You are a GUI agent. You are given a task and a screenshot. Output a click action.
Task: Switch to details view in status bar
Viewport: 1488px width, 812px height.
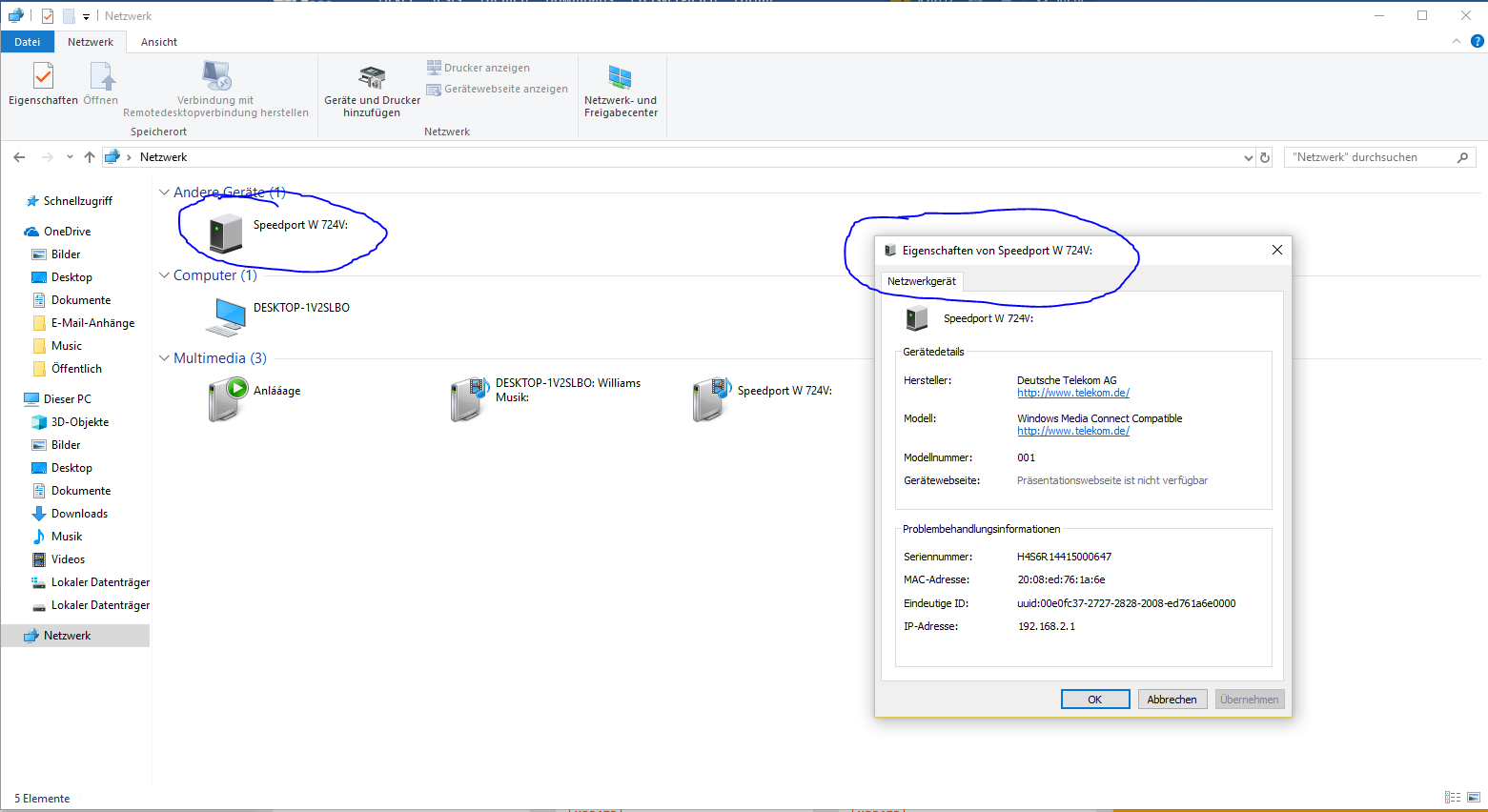click(x=1453, y=798)
